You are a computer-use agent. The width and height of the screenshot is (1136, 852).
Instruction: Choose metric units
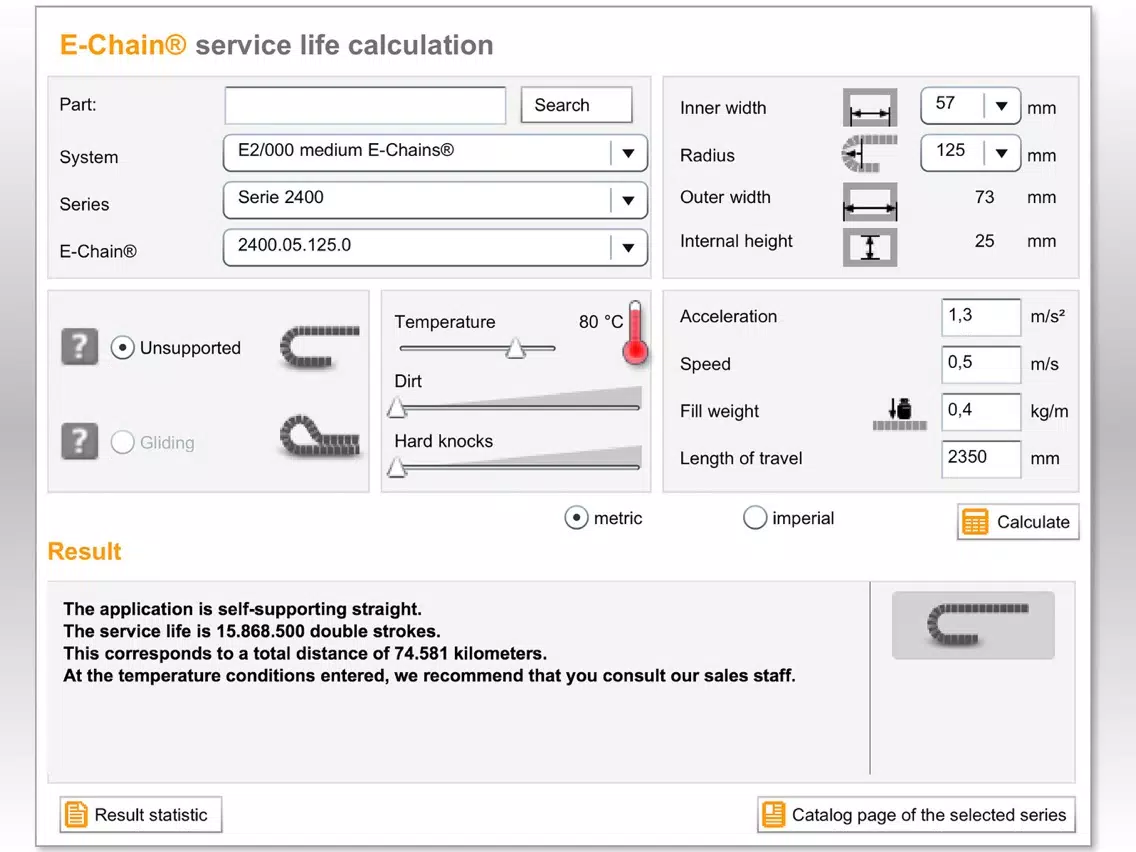tap(576, 518)
